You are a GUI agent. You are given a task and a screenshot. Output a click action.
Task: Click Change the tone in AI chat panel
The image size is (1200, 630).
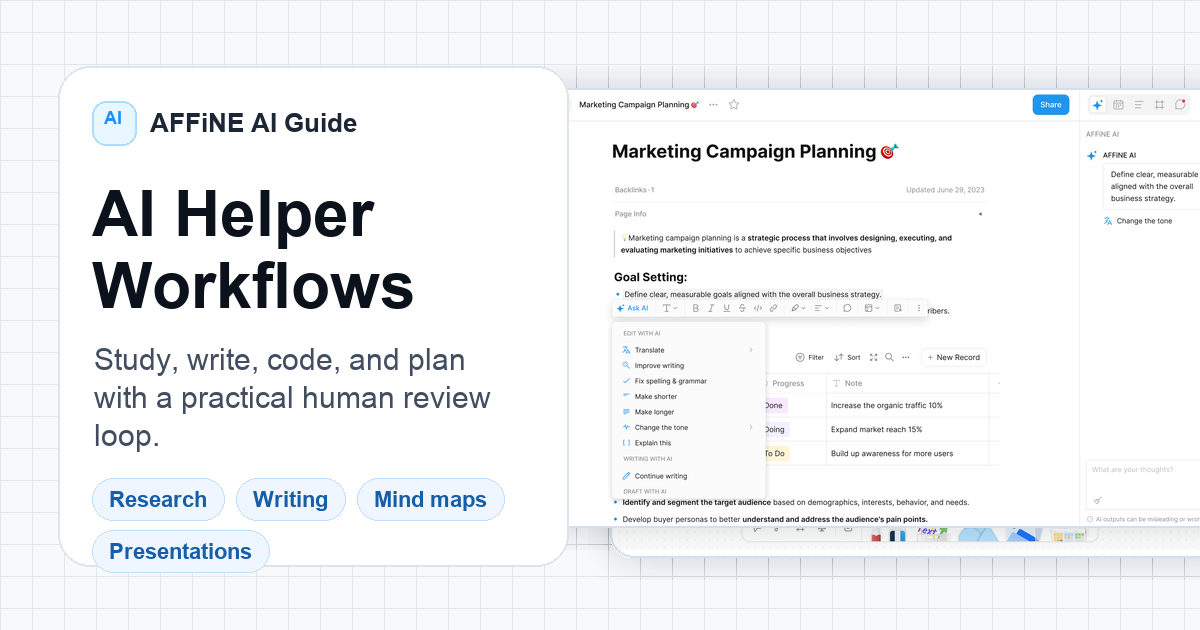click(x=1138, y=221)
